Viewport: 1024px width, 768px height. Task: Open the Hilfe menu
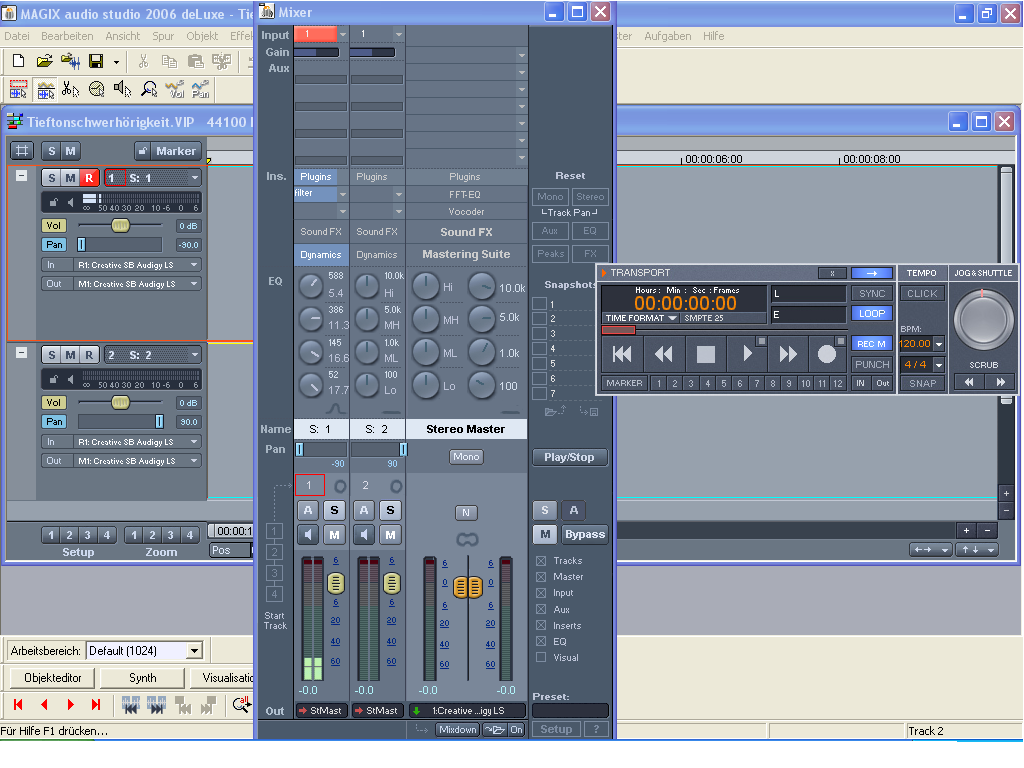pyautogui.click(x=713, y=36)
